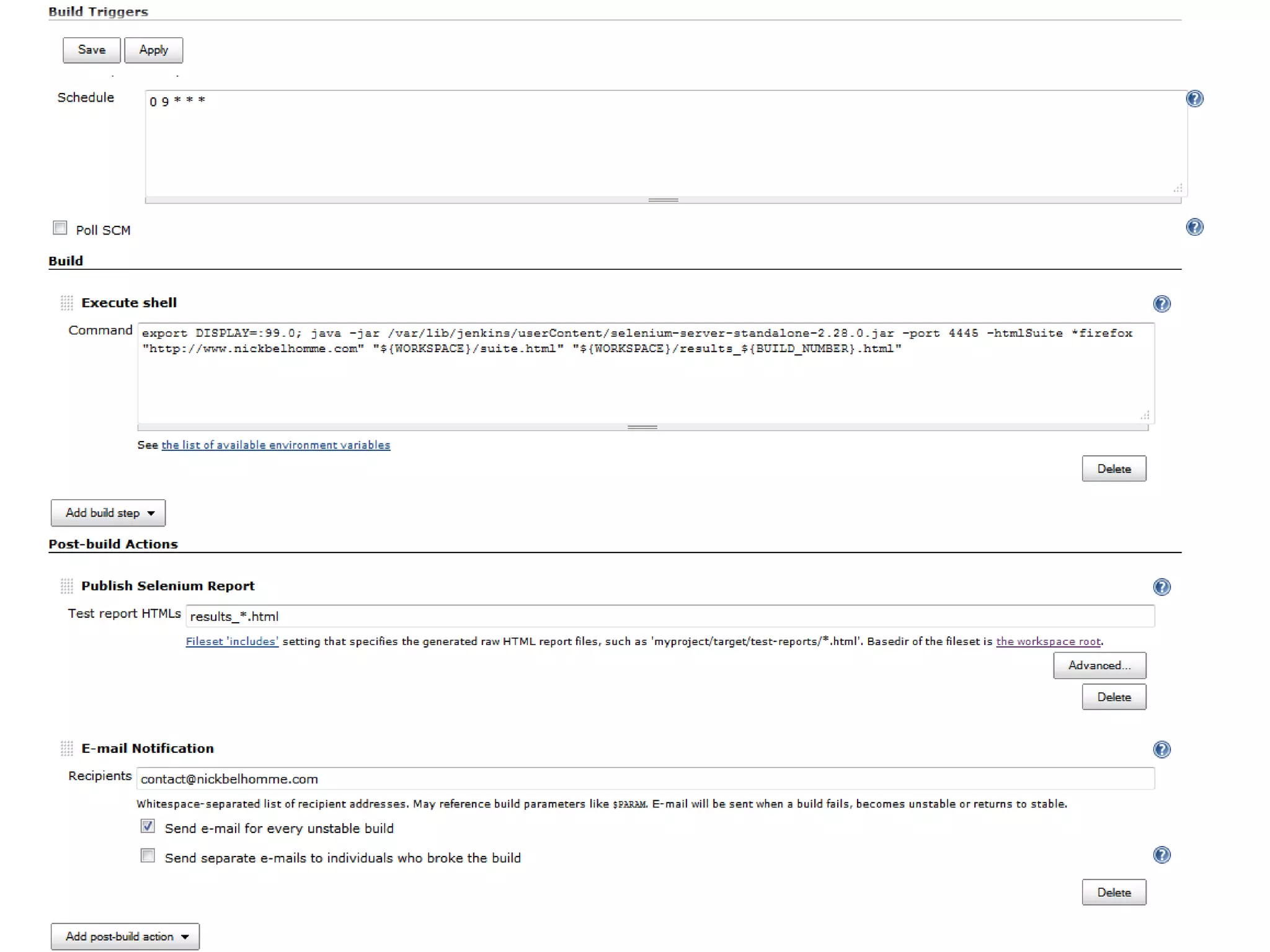Grab the Execute shell drag handle
This screenshot has width=1270, height=952.
tap(67, 303)
